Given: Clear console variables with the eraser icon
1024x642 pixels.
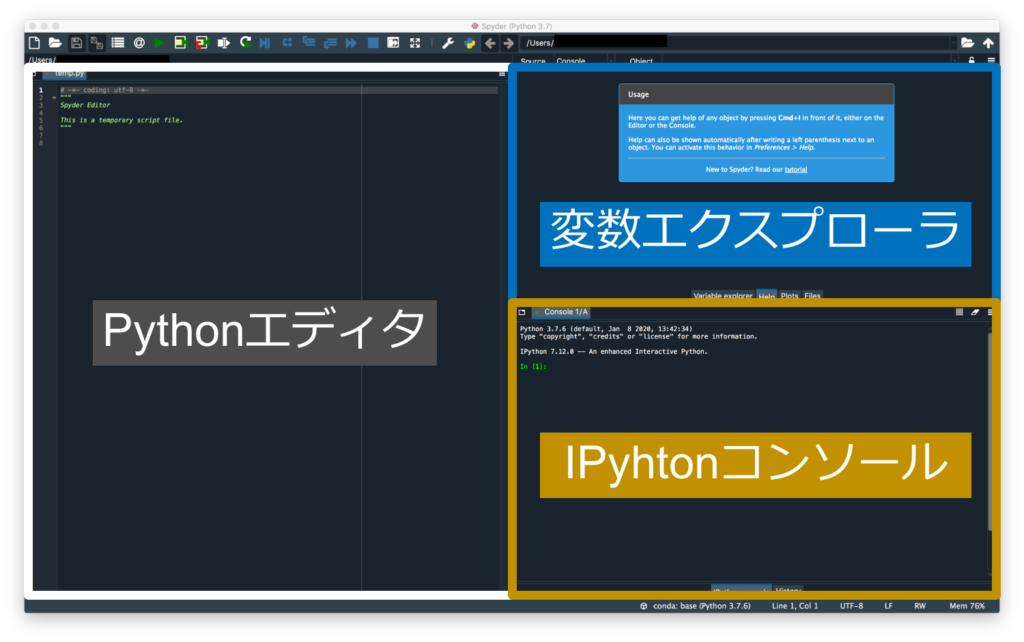Looking at the screenshot, I should (x=975, y=312).
